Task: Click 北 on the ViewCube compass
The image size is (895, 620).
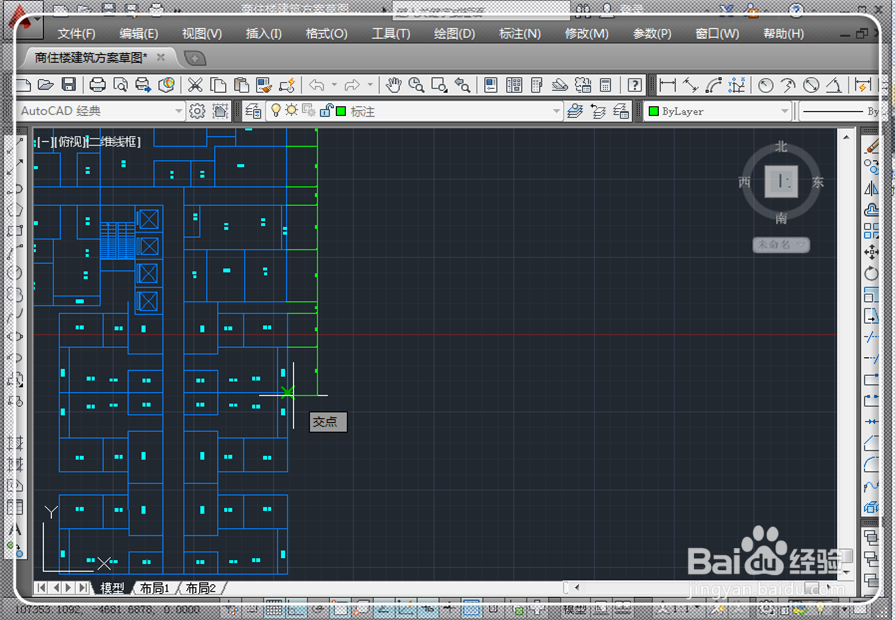Action: pyautogui.click(x=781, y=147)
